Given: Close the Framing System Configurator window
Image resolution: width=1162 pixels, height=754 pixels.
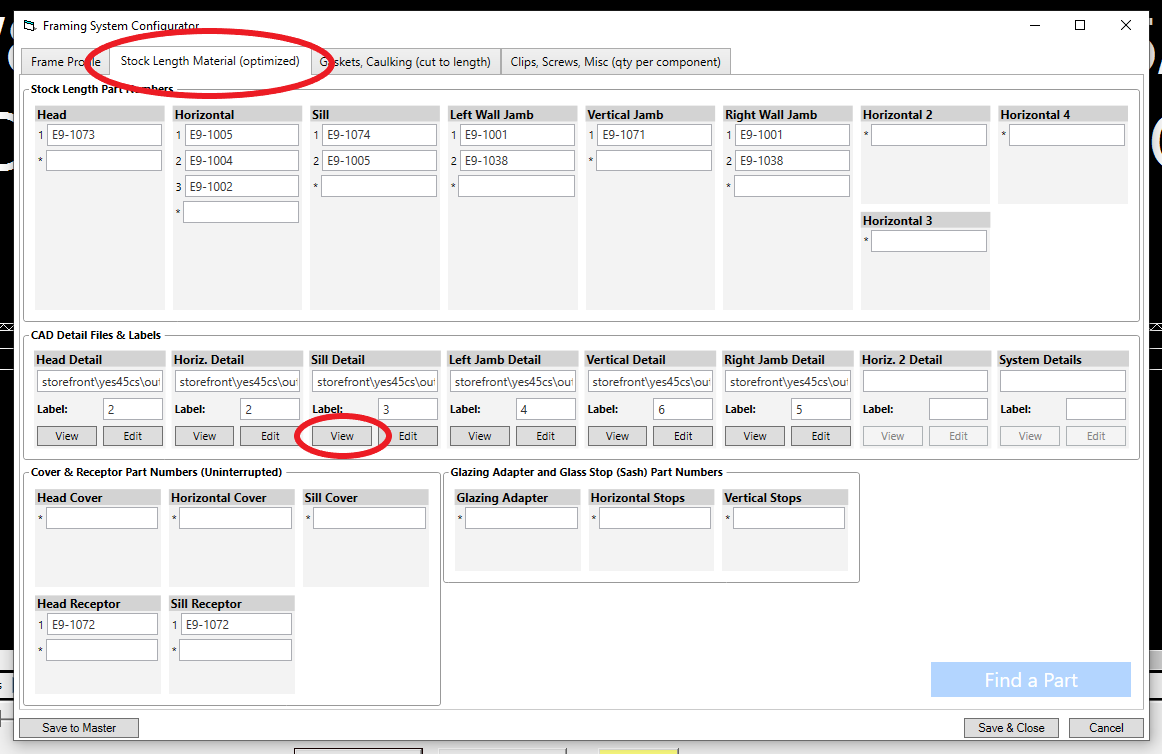Looking at the screenshot, I should pos(1126,25).
